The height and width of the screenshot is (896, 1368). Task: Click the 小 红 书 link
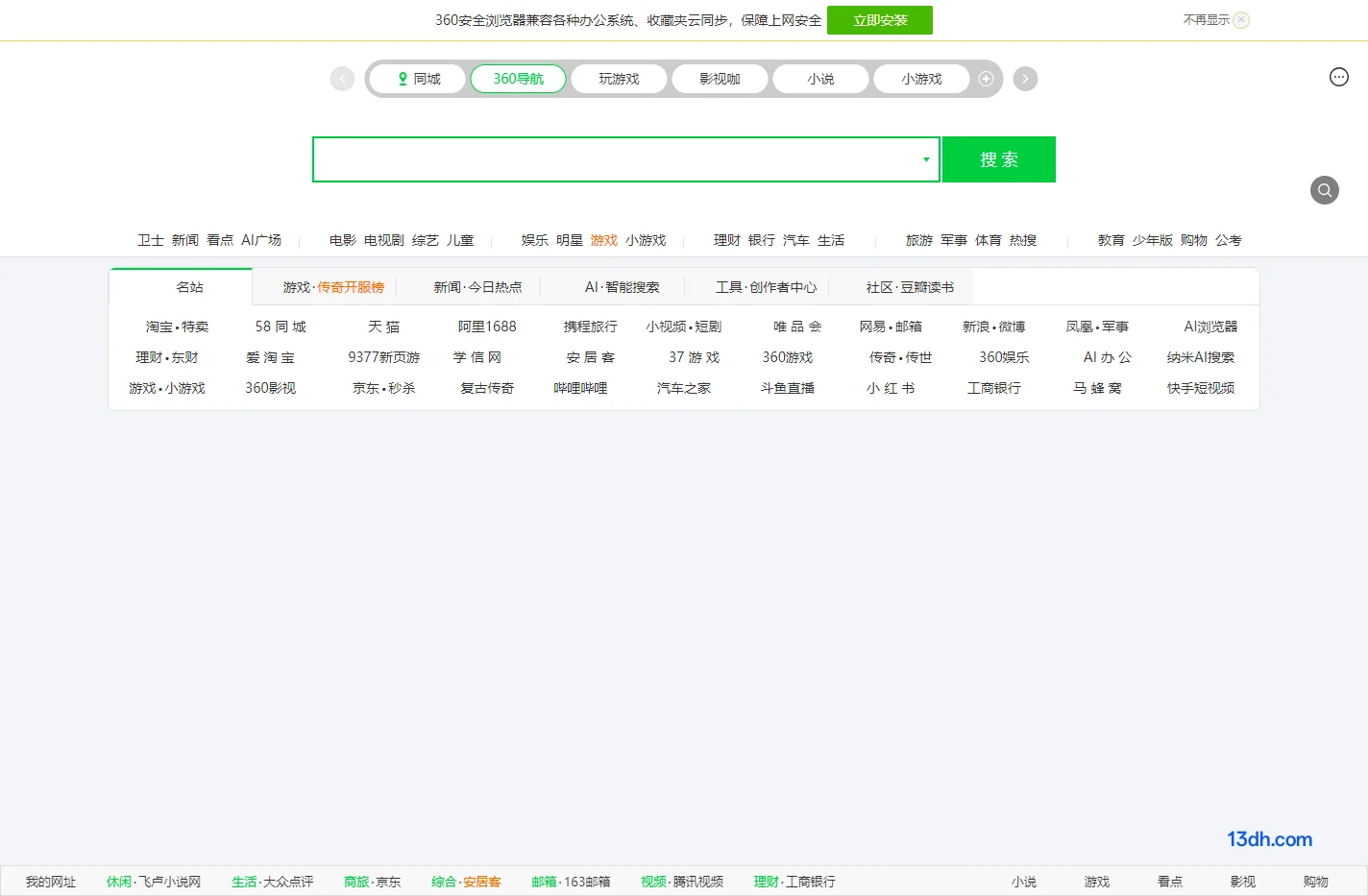[891, 388]
